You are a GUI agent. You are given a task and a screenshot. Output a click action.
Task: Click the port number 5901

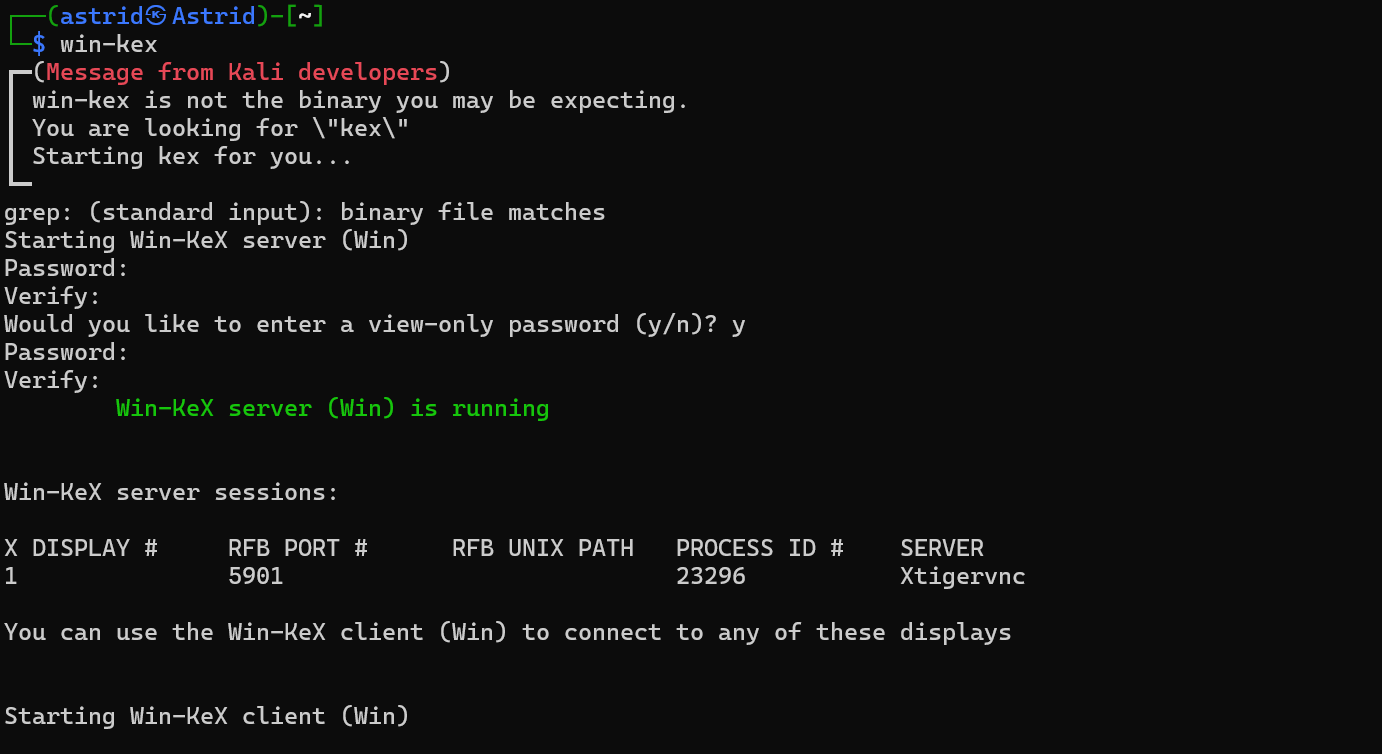[x=256, y=576]
